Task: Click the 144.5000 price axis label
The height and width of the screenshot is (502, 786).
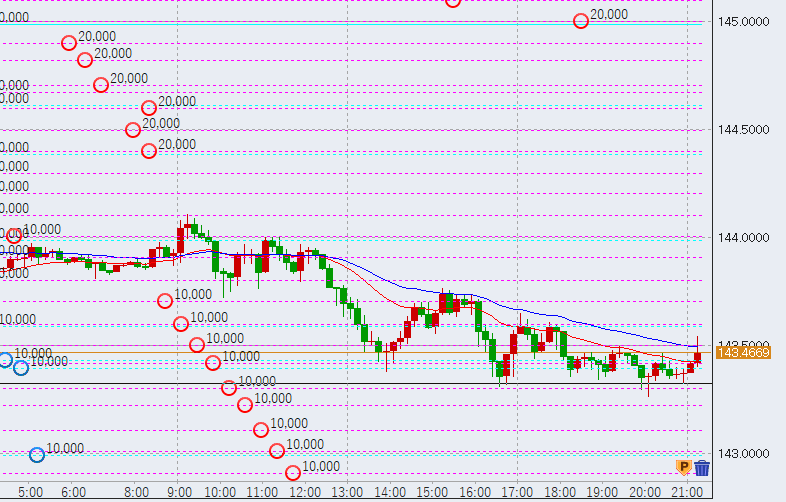Action: (743, 129)
